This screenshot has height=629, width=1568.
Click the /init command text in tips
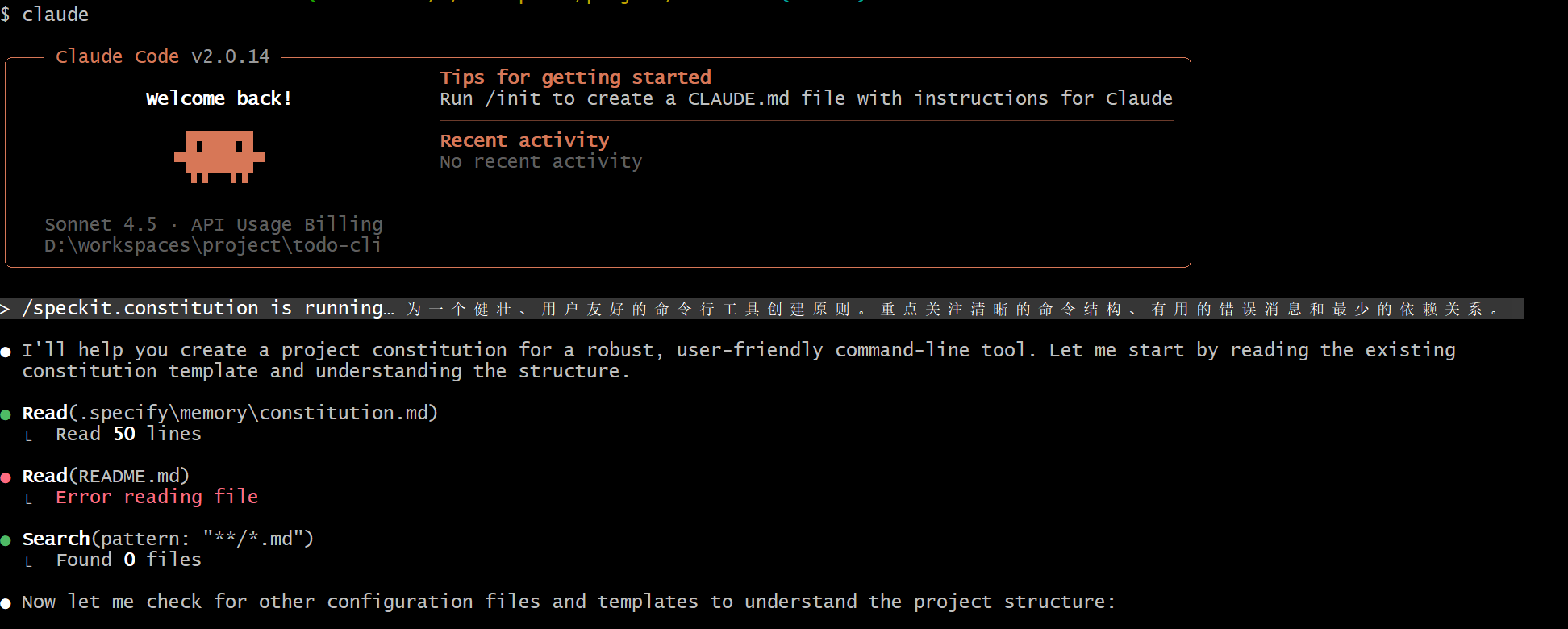pyautogui.click(x=513, y=98)
